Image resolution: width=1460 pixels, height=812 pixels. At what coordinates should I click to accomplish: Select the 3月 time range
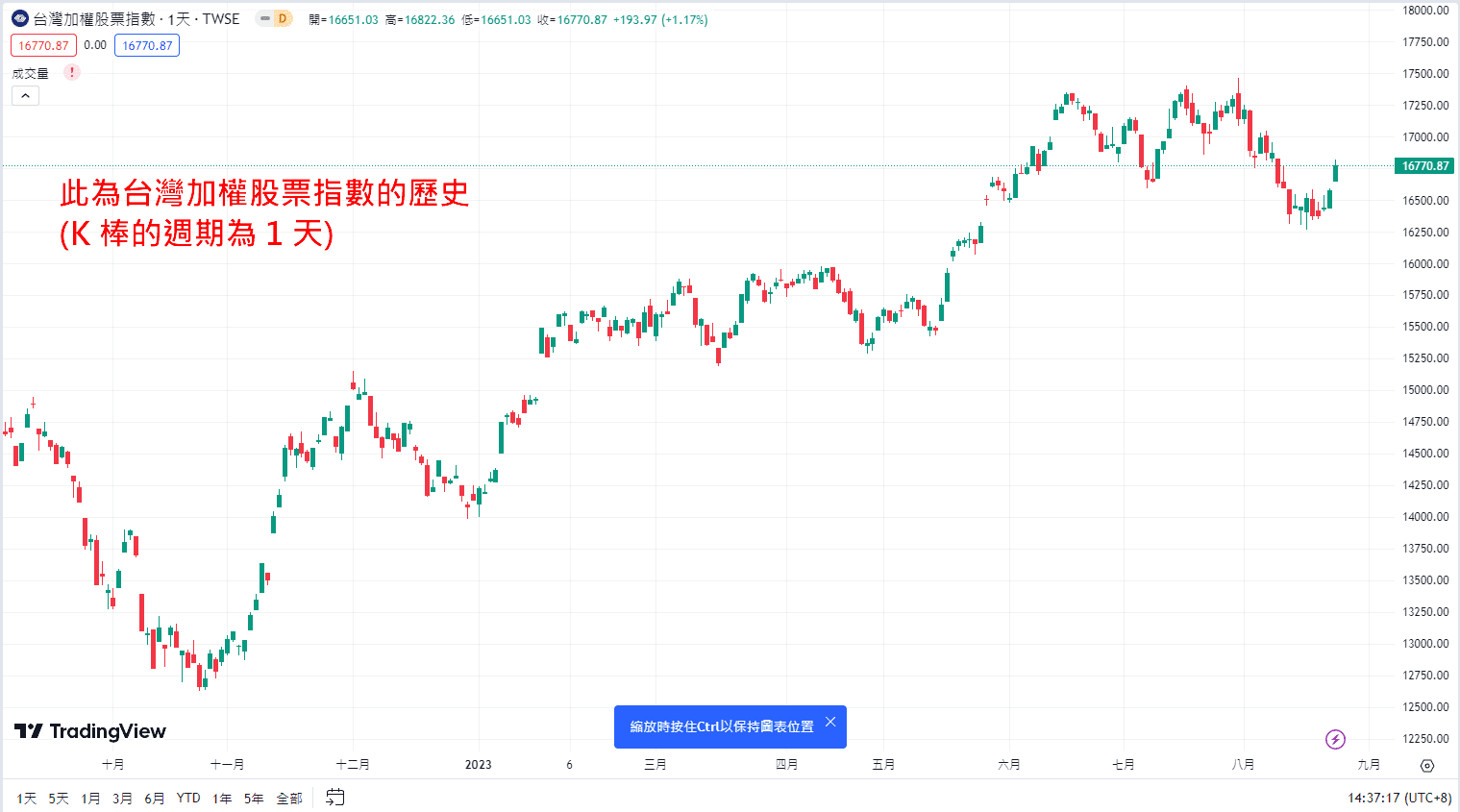[122, 799]
